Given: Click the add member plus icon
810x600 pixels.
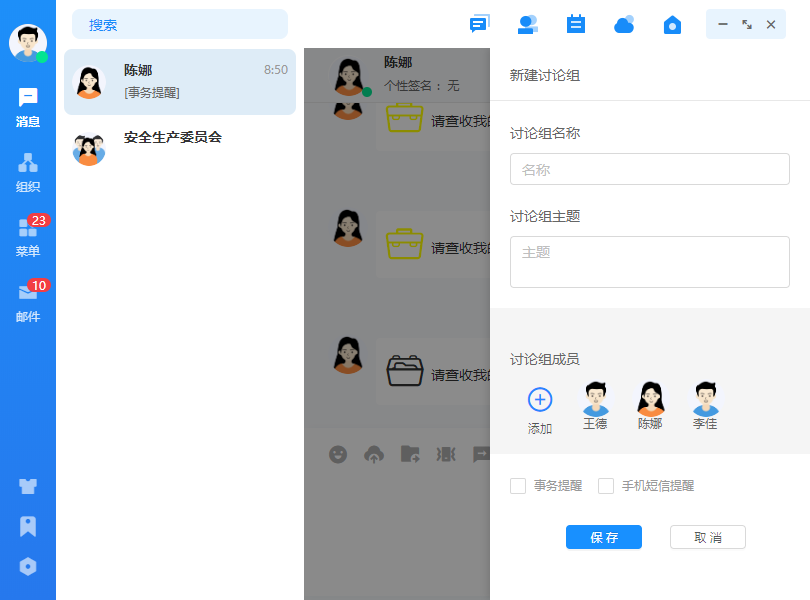Looking at the screenshot, I should click(x=540, y=400).
